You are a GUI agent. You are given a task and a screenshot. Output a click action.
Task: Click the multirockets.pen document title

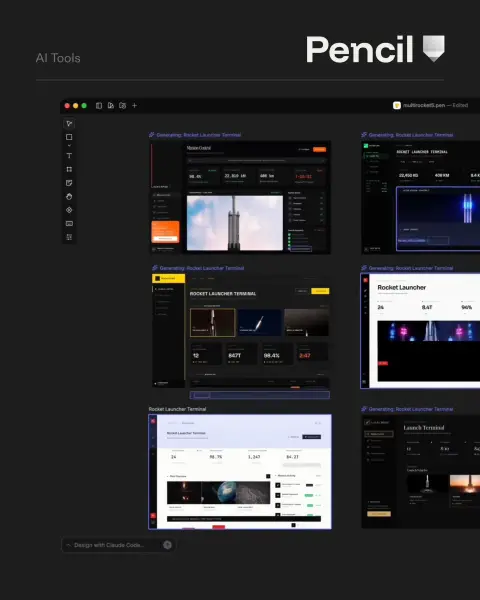pyautogui.click(x=424, y=105)
